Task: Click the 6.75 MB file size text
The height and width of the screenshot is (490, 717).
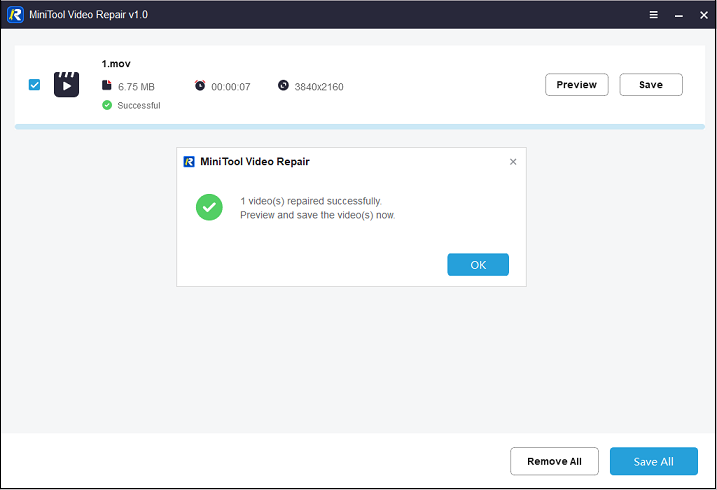Action: tap(136, 87)
